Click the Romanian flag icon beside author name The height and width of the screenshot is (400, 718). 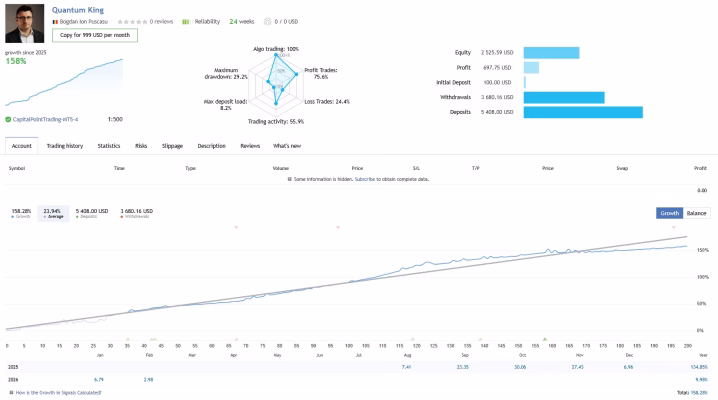54,21
